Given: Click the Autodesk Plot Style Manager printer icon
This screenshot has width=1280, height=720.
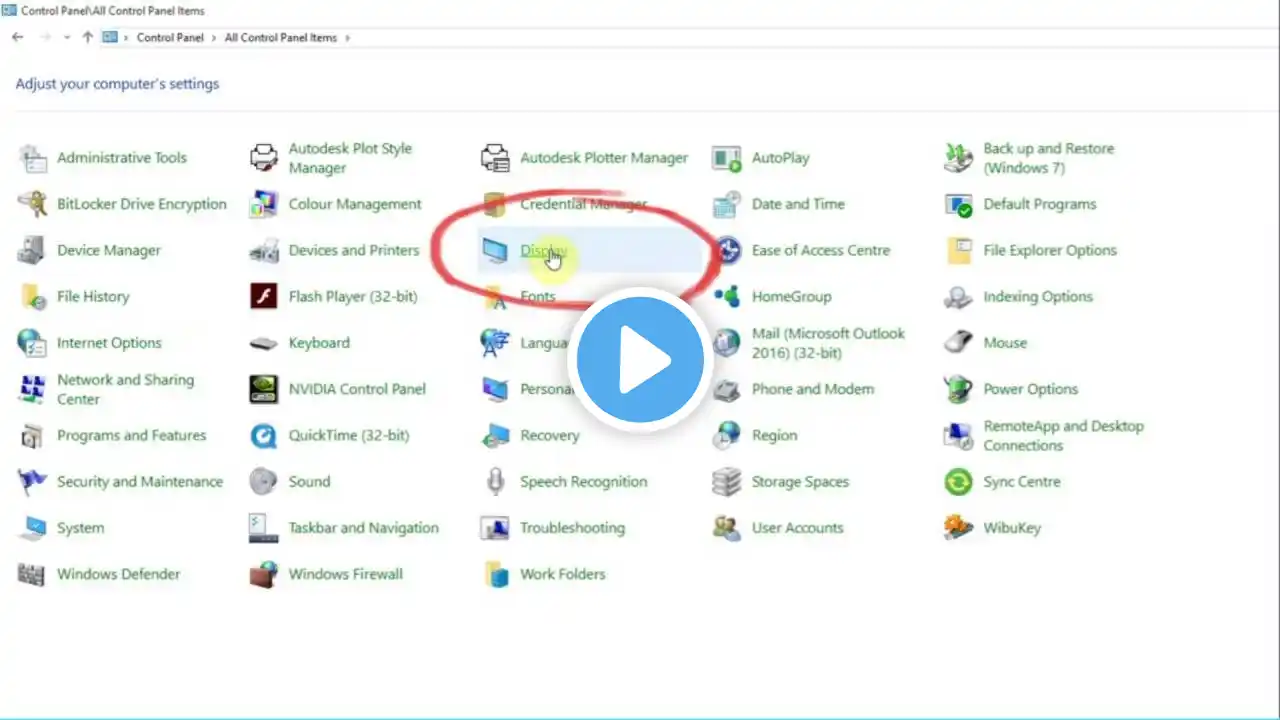Looking at the screenshot, I should click(264, 158).
